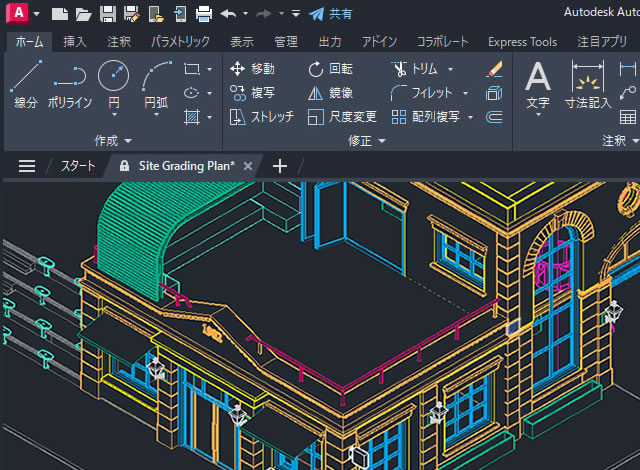Open the 表示 ribbon tab
This screenshot has height=470, width=640.
(x=242, y=42)
